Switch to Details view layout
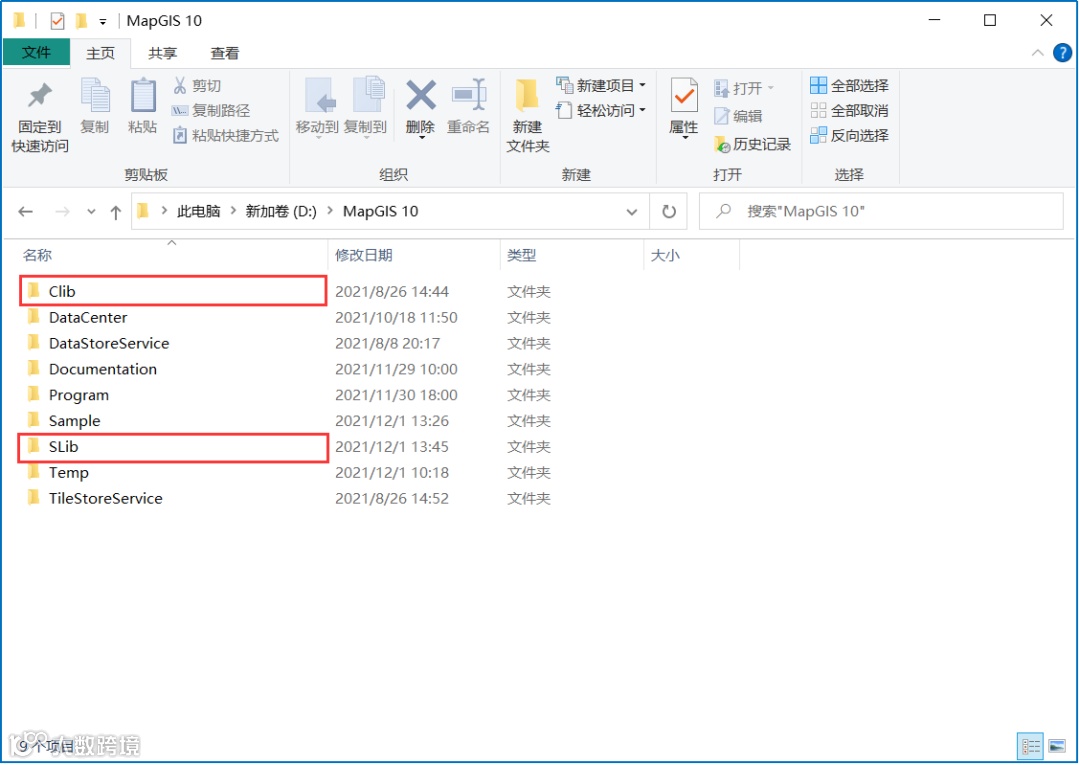Image resolution: width=1080 pixels, height=765 pixels. pos(1030,746)
